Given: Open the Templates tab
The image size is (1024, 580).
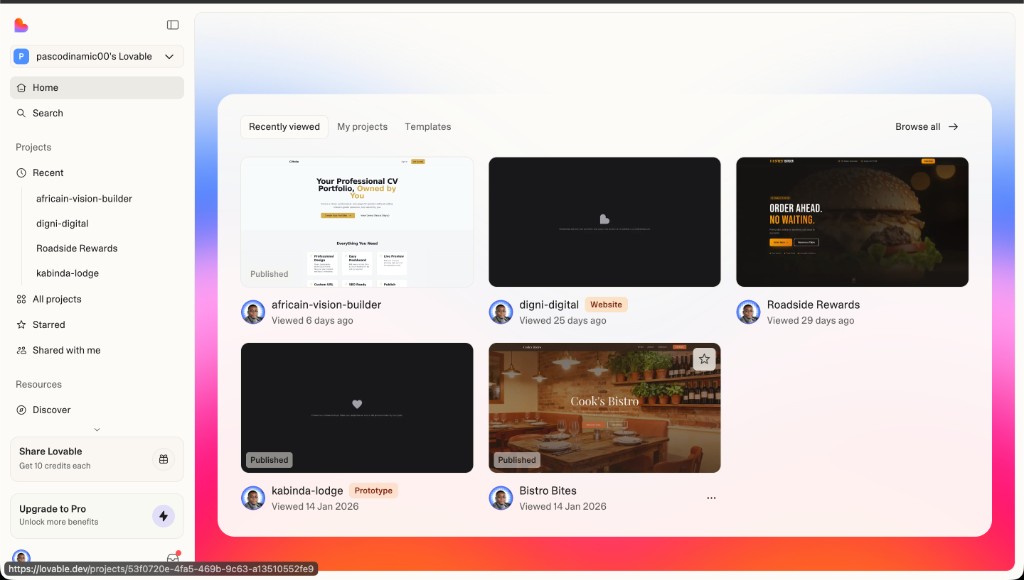Looking at the screenshot, I should (x=427, y=127).
